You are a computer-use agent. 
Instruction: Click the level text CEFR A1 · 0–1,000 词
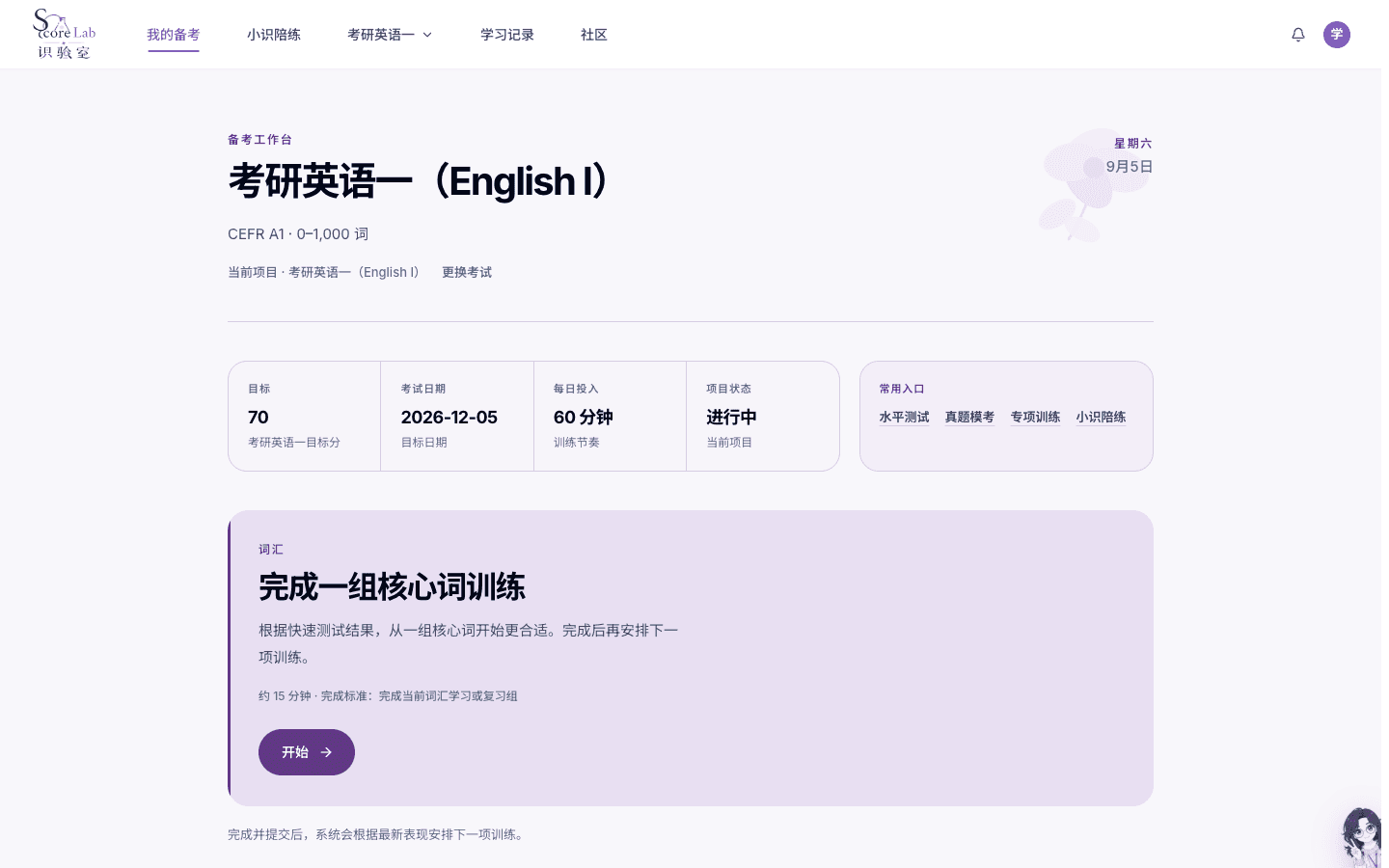298,234
